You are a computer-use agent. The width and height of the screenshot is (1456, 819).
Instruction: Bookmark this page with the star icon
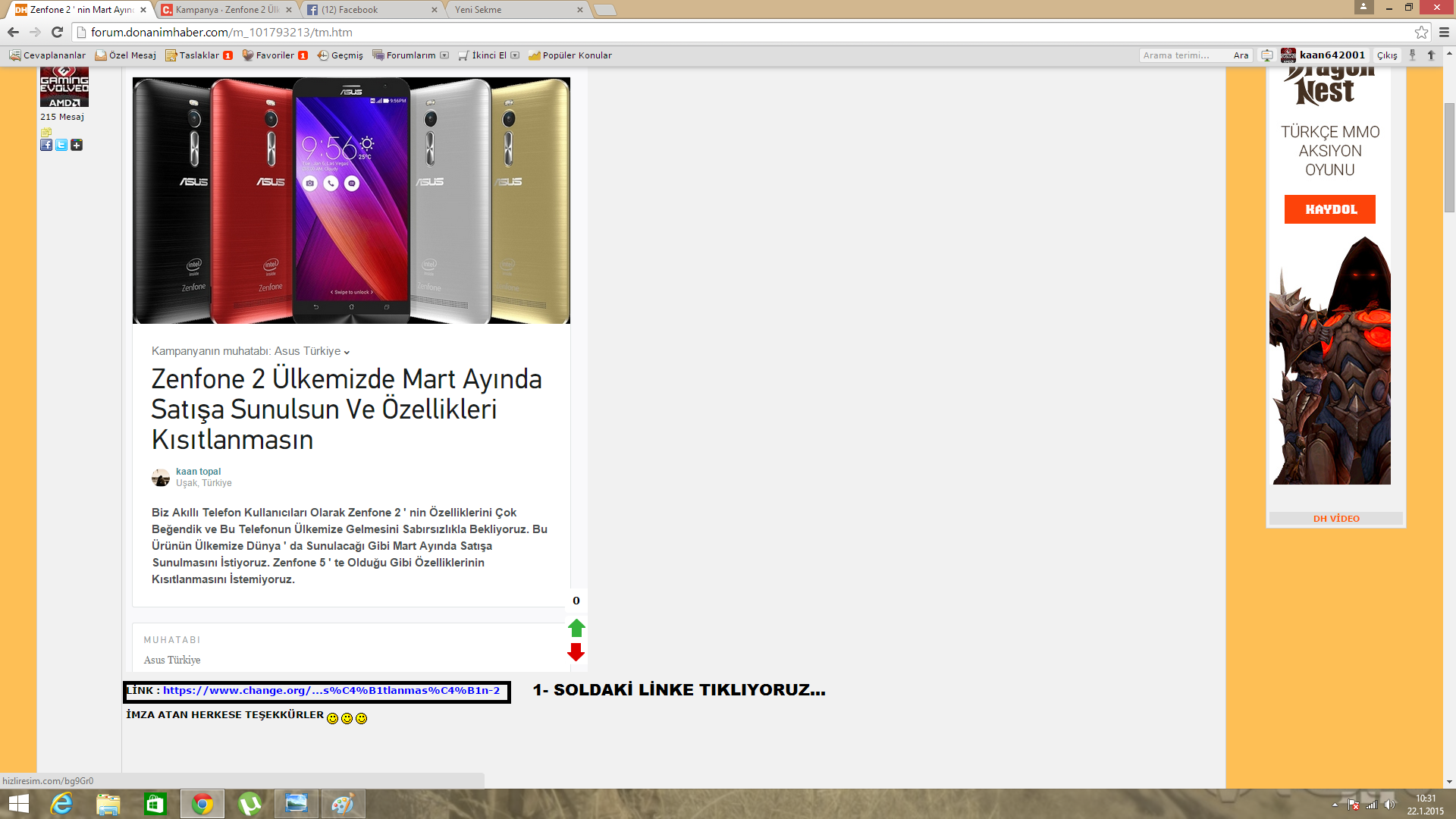click(1421, 32)
